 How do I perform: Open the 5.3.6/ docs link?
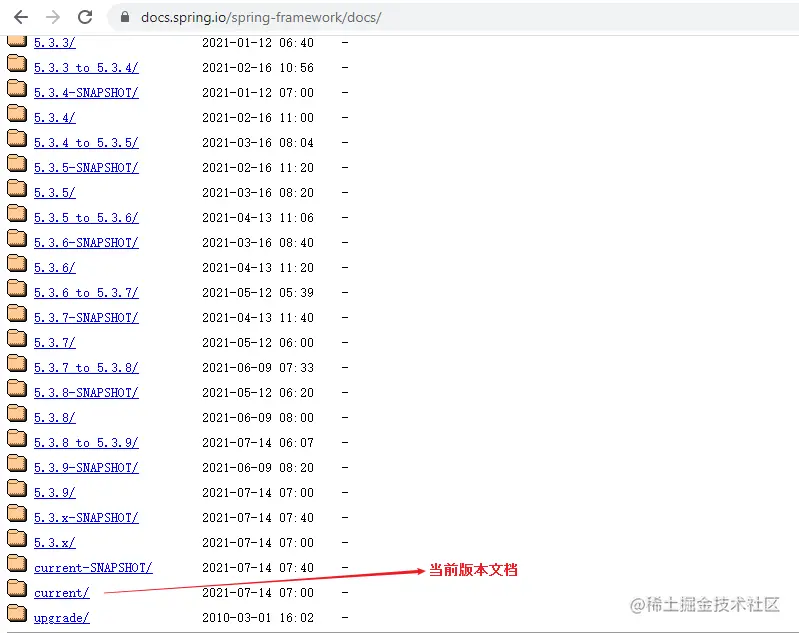click(x=55, y=268)
